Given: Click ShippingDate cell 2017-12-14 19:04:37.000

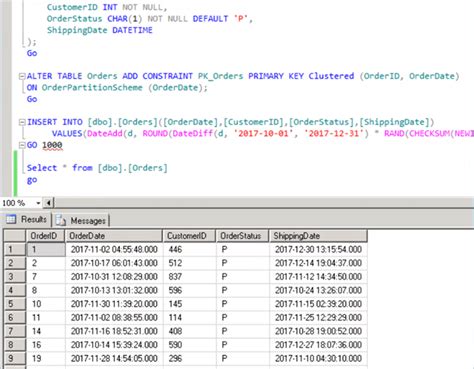Looking at the screenshot, I should tap(318, 263).
